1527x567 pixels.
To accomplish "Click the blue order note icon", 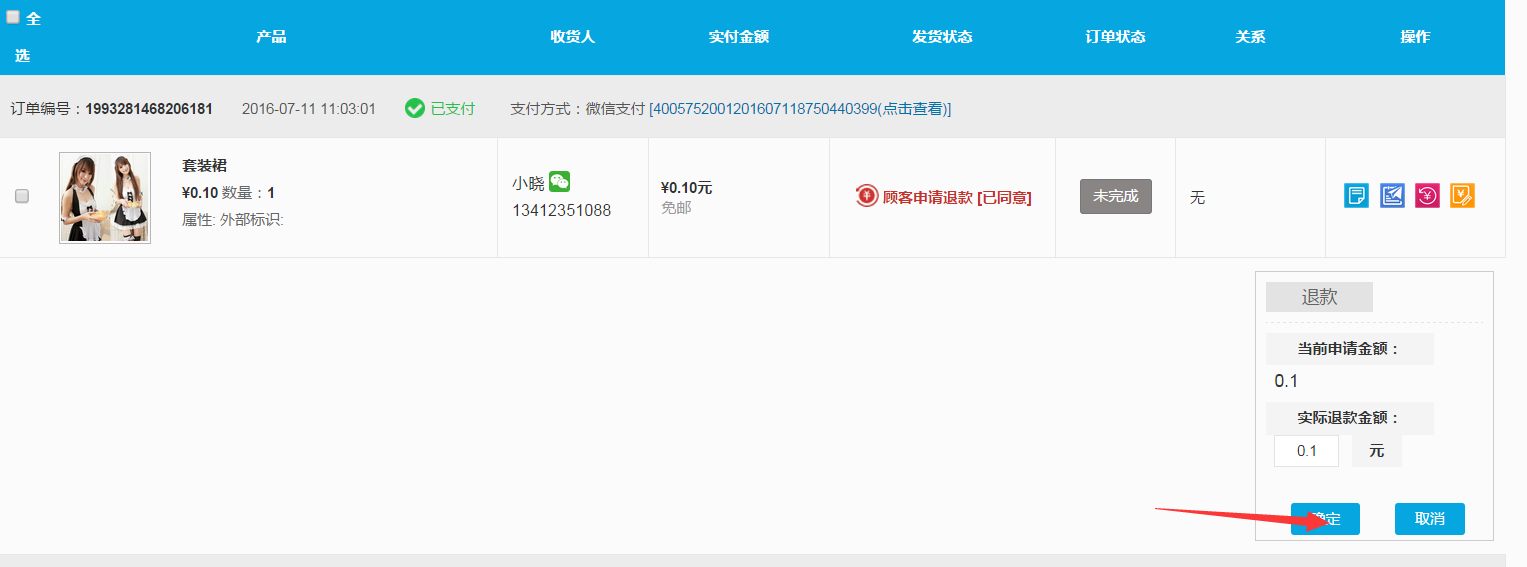I will click(x=1356, y=196).
